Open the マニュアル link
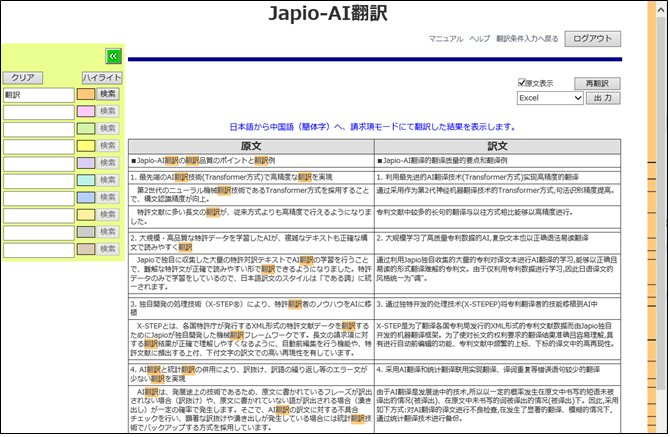The width and height of the screenshot is (670, 437). (446, 39)
